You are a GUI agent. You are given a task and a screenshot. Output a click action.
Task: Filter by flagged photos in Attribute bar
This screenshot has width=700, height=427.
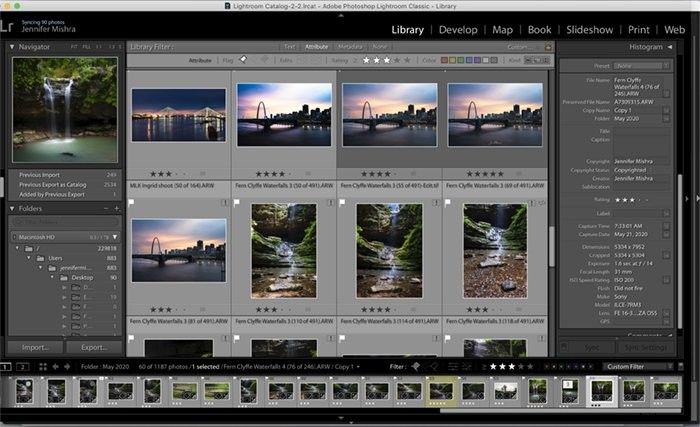click(x=243, y=59)
